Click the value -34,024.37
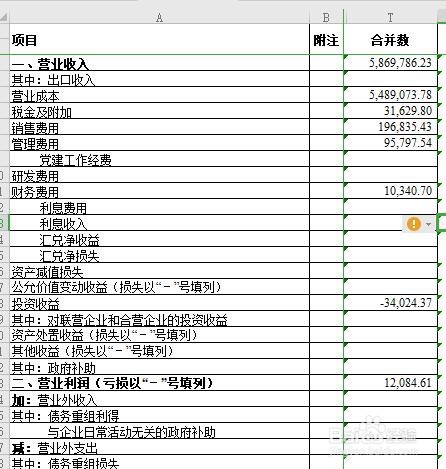 (x=406, y=303)
